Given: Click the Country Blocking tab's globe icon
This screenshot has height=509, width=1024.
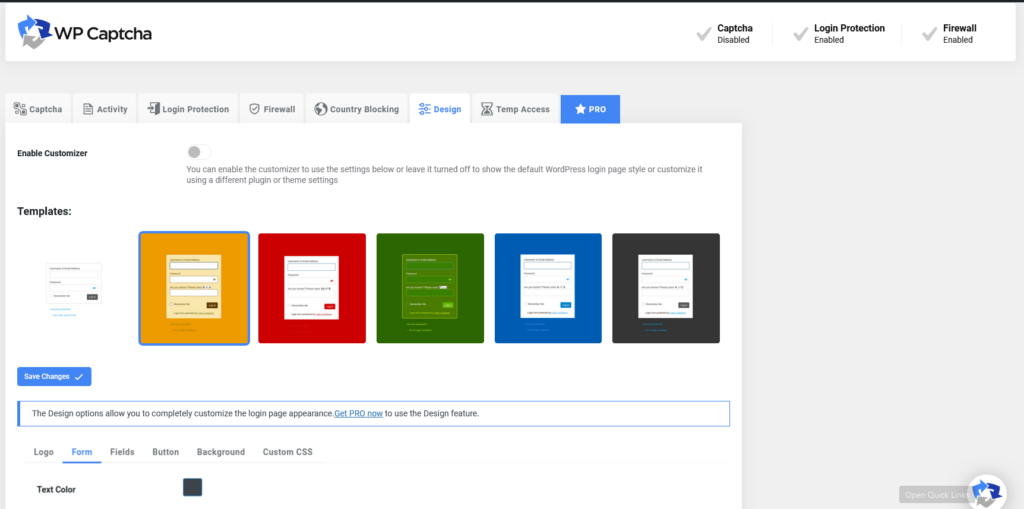Looking at the screenshot, I should click(321, 109).
